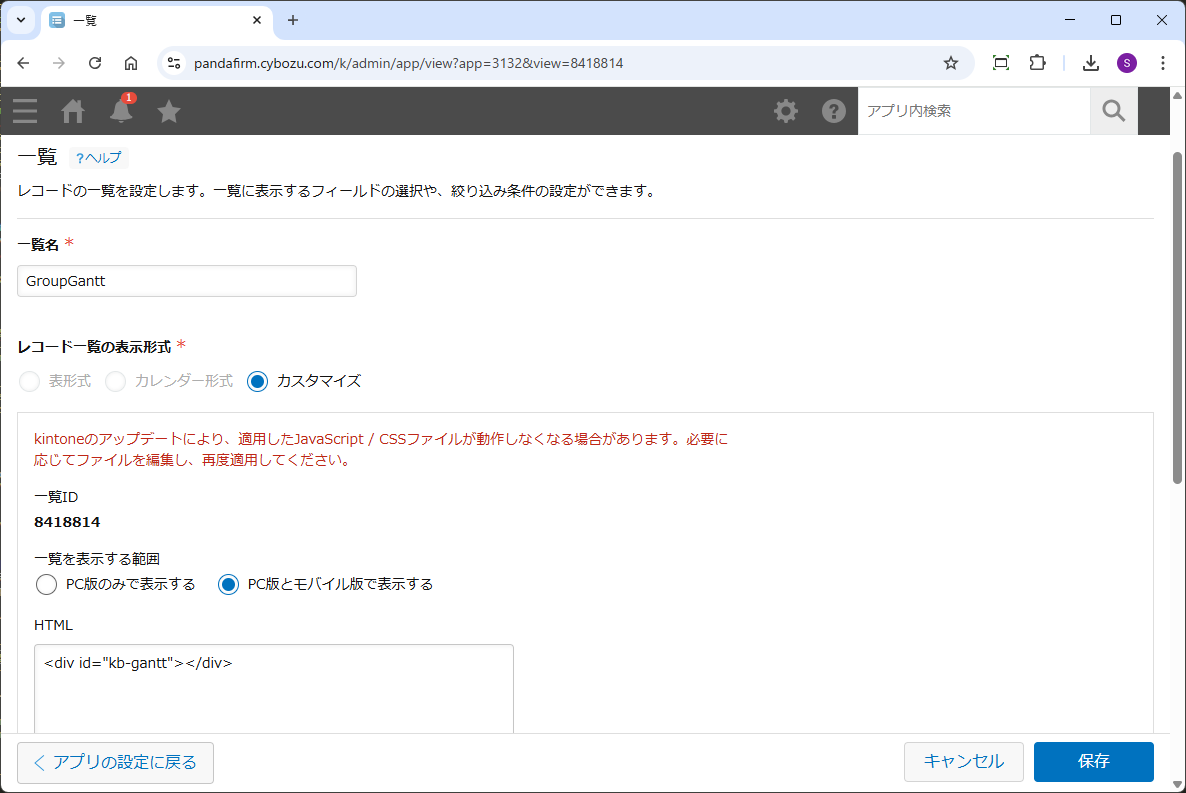Switch to the 一覧 browser tab
Viewport: 1186px width, 793px height.
tap(150, 20)
